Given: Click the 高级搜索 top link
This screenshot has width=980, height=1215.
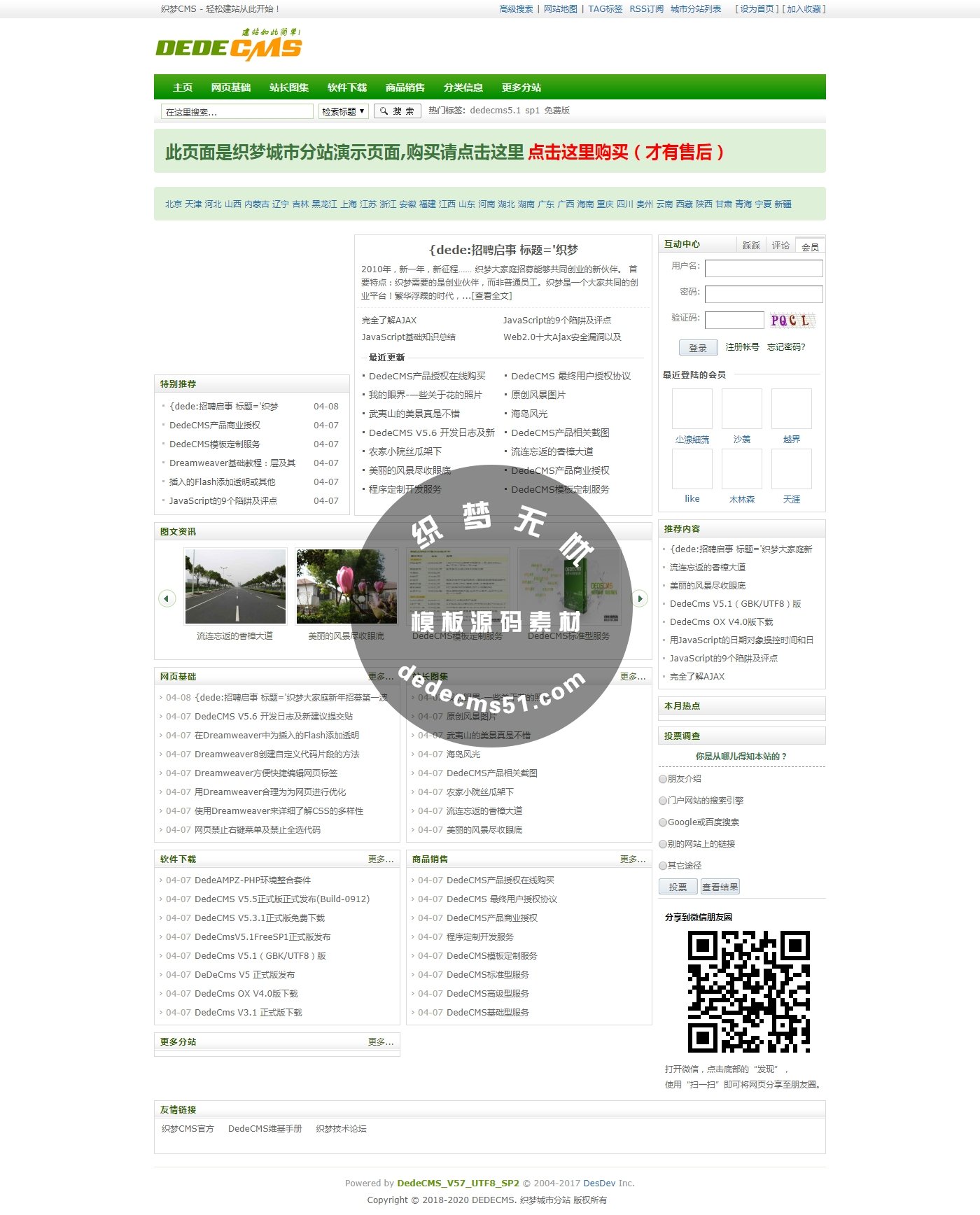Looking at the screenshot, I should pos(516,9).
